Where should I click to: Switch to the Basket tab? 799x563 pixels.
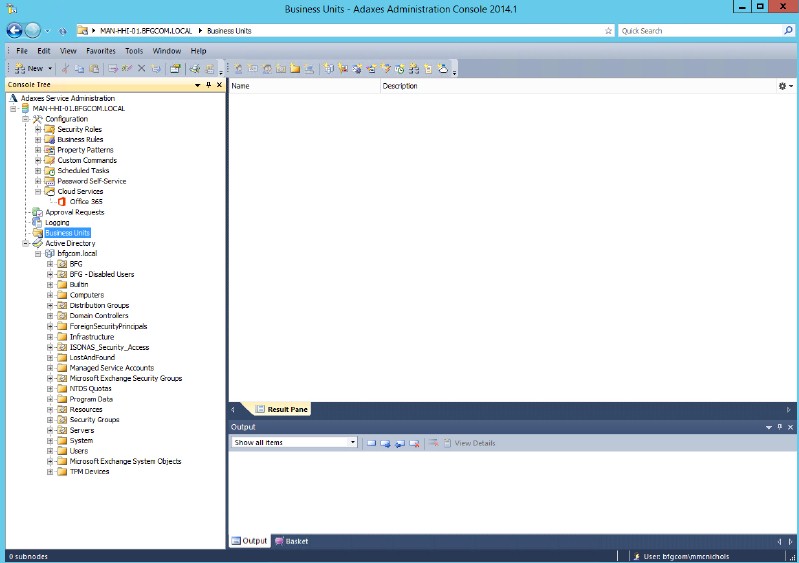coord(291,541)
